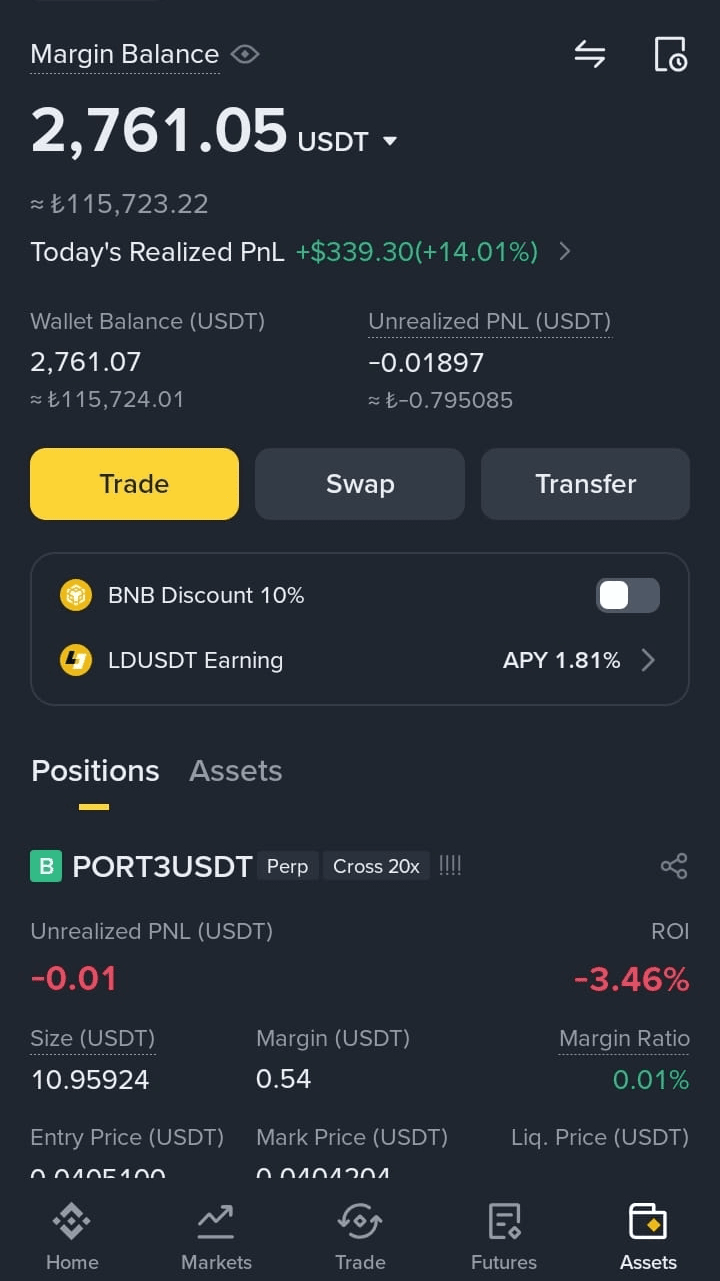Switch to the Assets tab
Image resolution: width=720 pixels, height=1281 pixels.
[x=236, y=771]
